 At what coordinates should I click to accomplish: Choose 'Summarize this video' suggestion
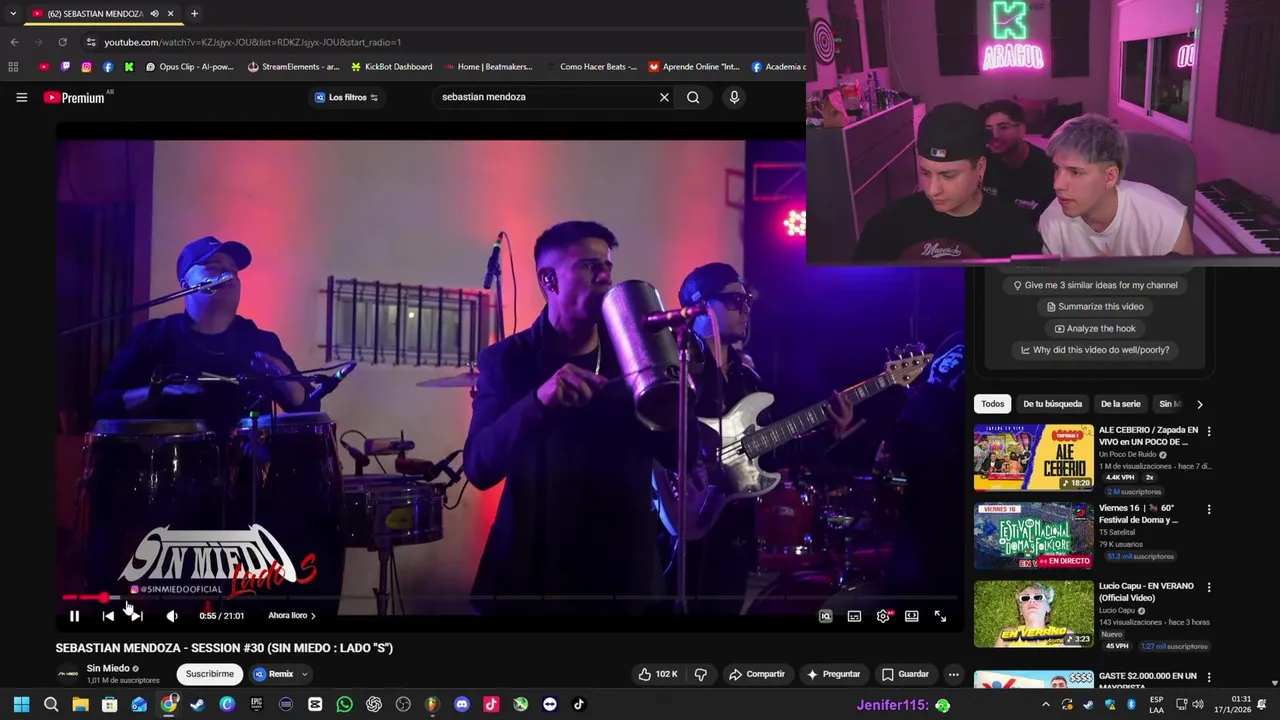(x=1095, y=307)
